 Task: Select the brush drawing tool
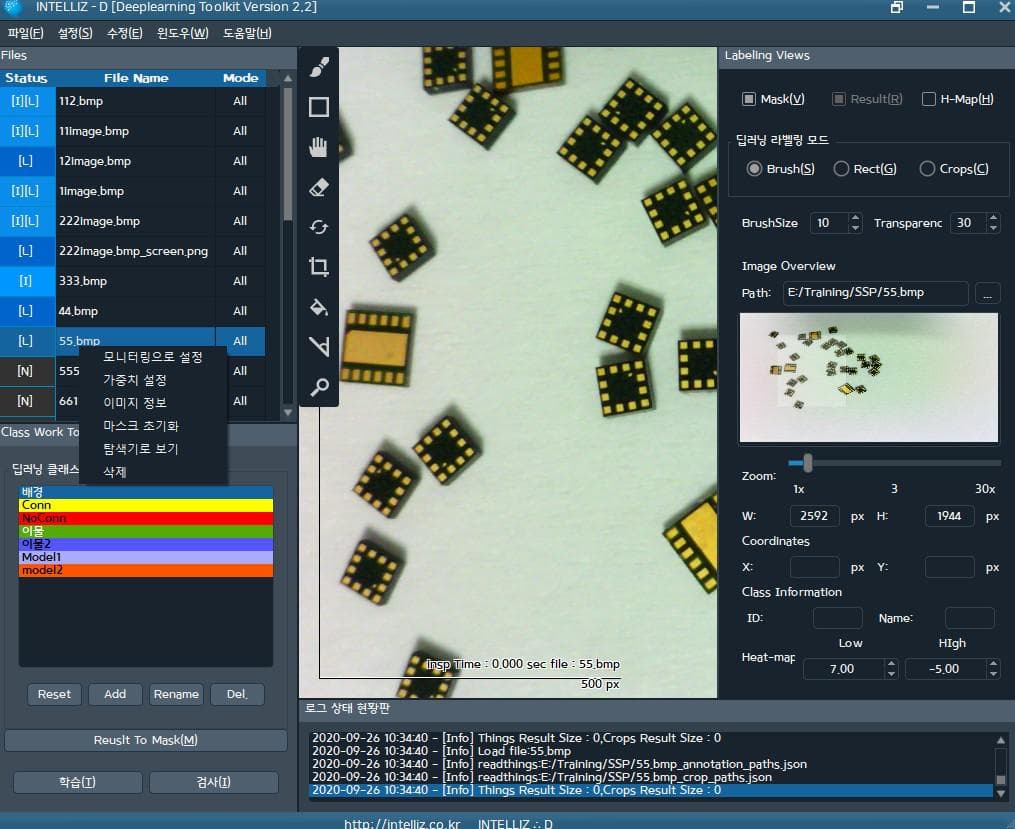[318, 67]
